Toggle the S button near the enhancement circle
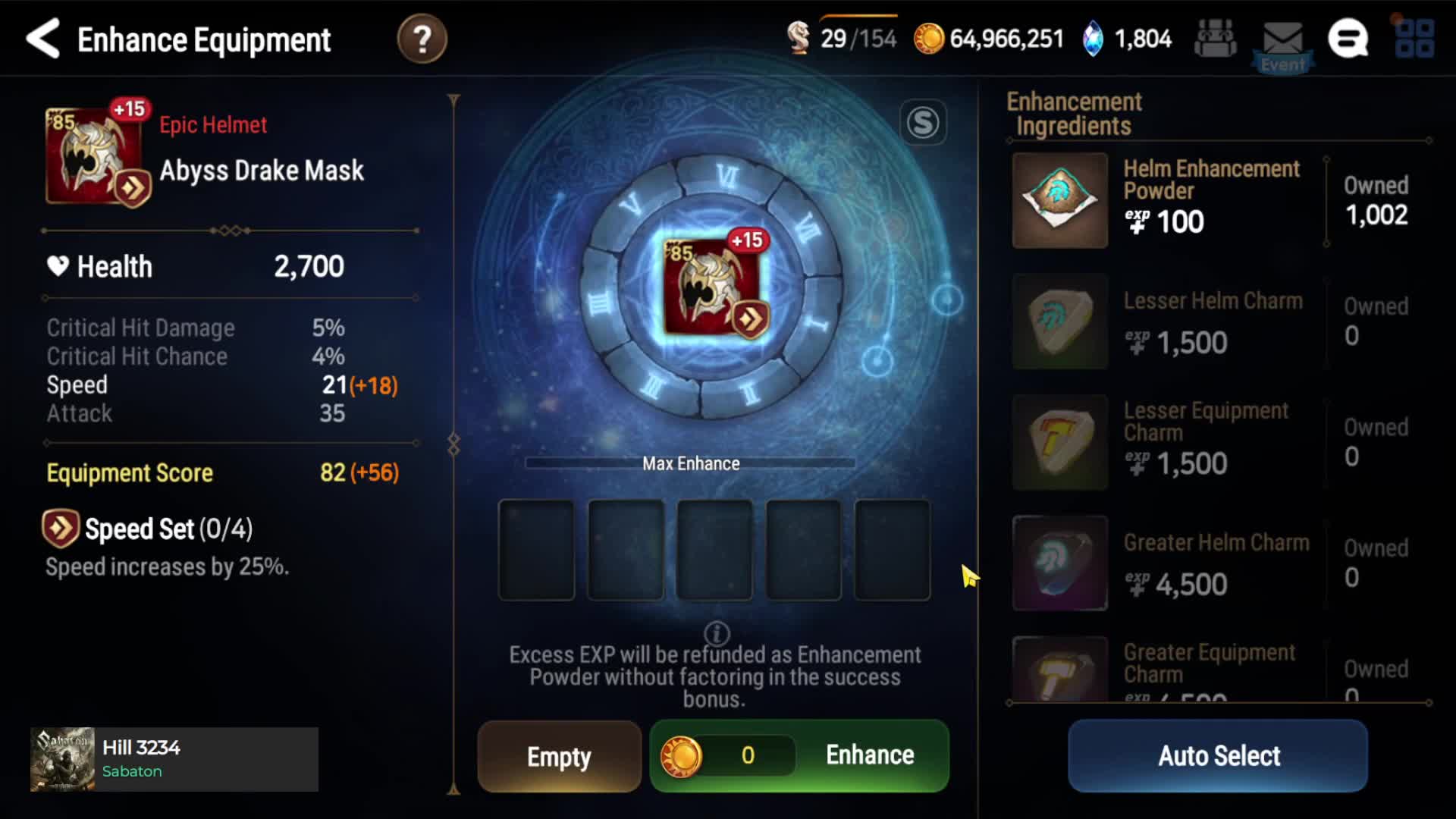This screenshot has width=1456, height=819. (923, 122)
